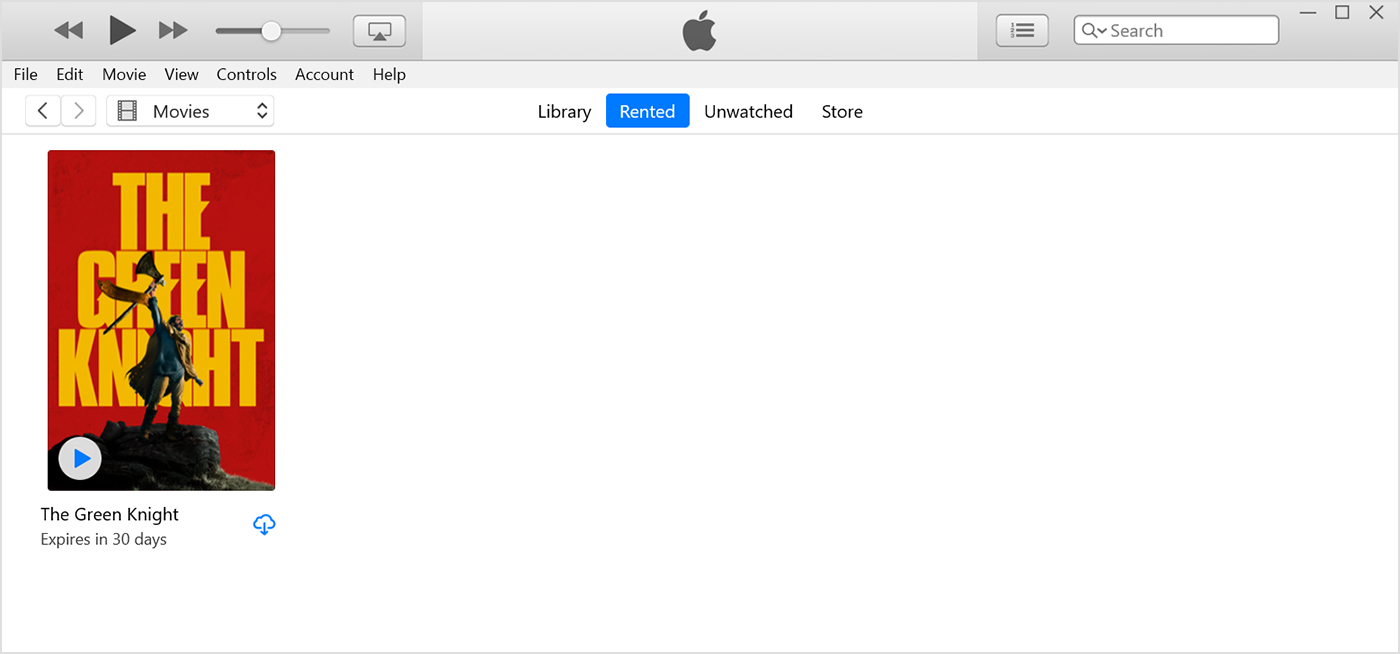The height and width of the screenshot is (654, 1400).
Task: Switch to the Store tab
Action: point(841,111)
